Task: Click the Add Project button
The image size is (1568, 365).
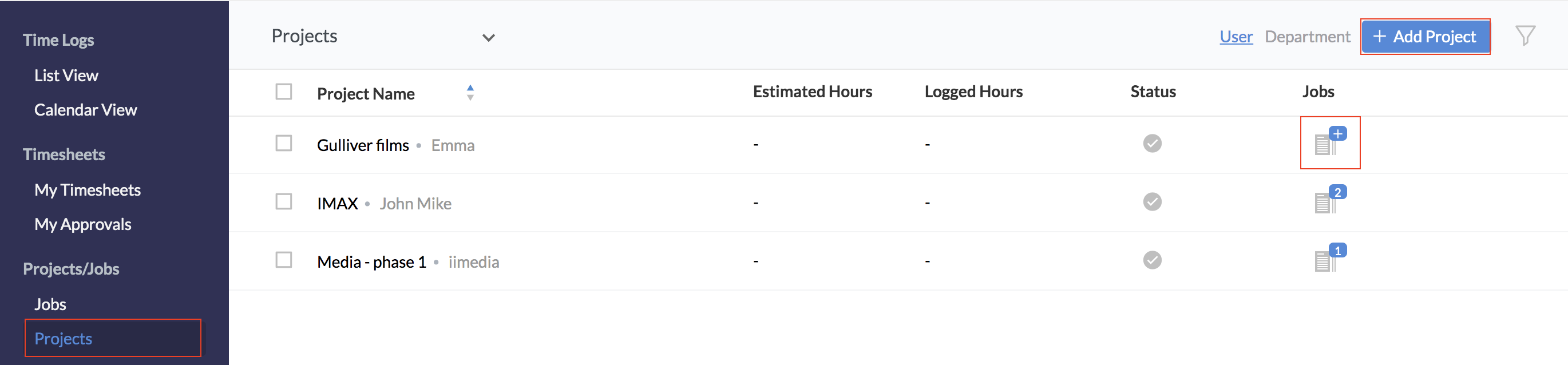Action: (1425, 37)
